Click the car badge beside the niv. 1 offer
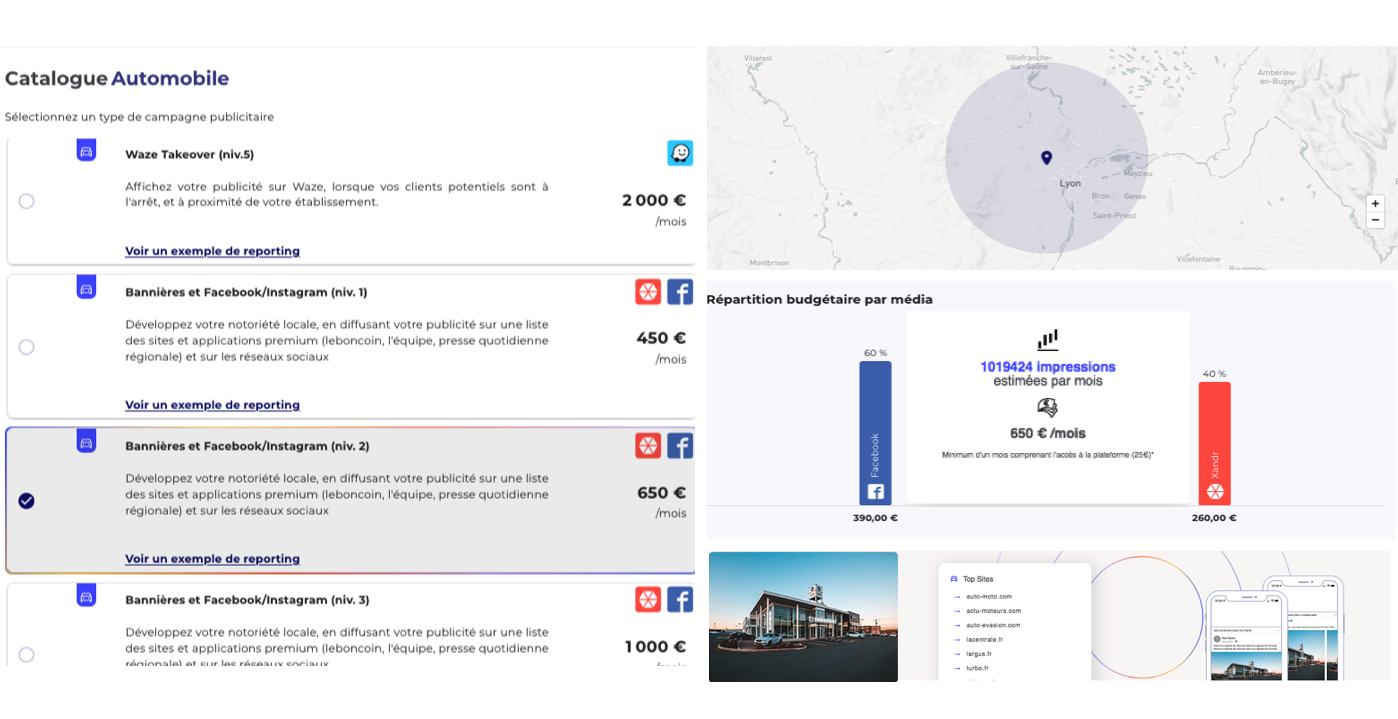1398x719 pixels. tap(86, 287)
